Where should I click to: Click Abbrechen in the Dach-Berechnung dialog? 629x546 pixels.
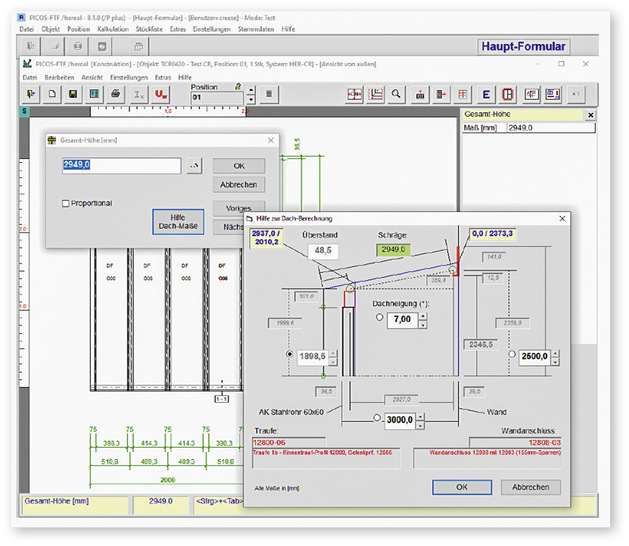tap(530, 487)
